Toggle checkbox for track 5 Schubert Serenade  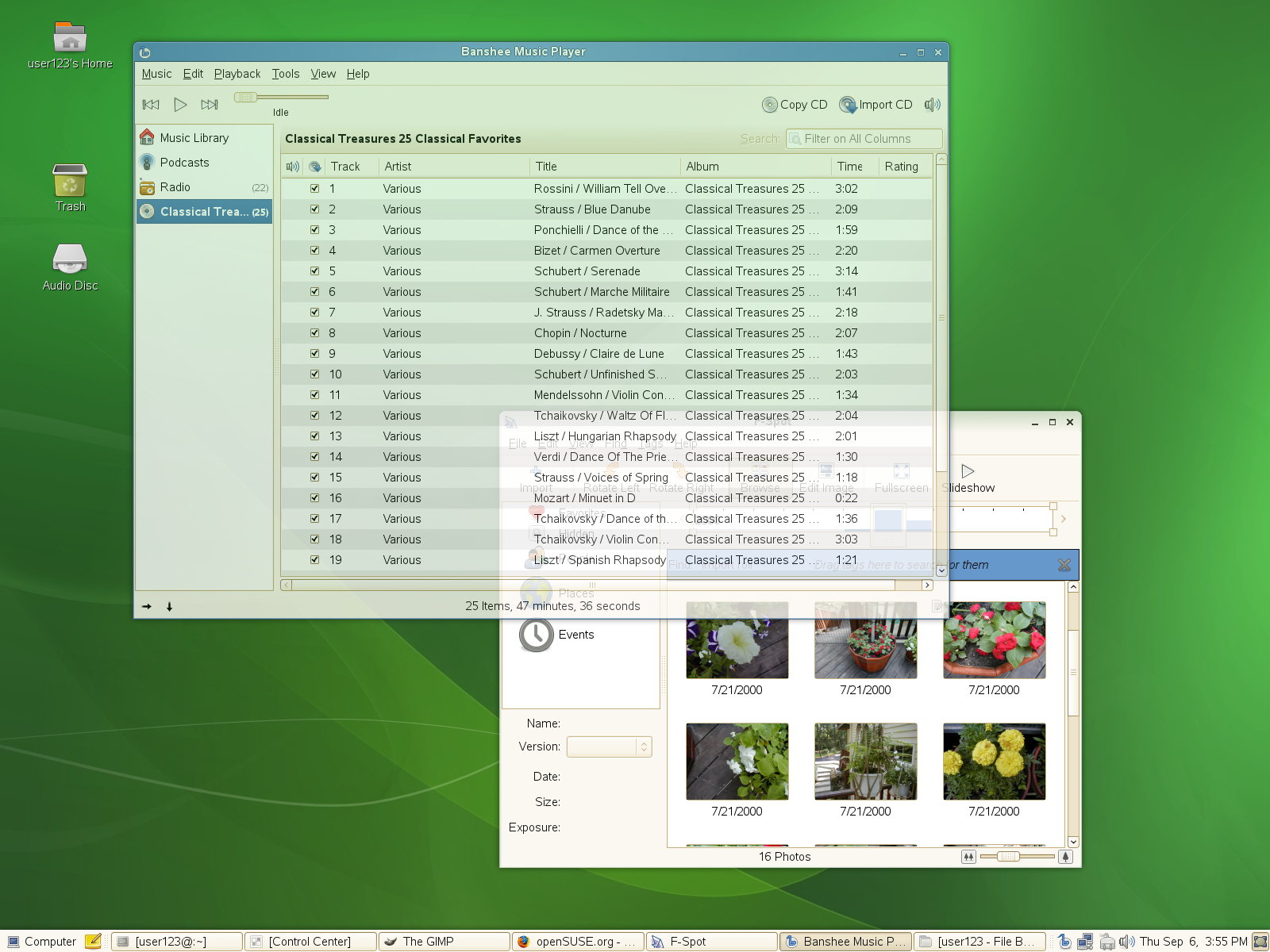click(315, 271)
